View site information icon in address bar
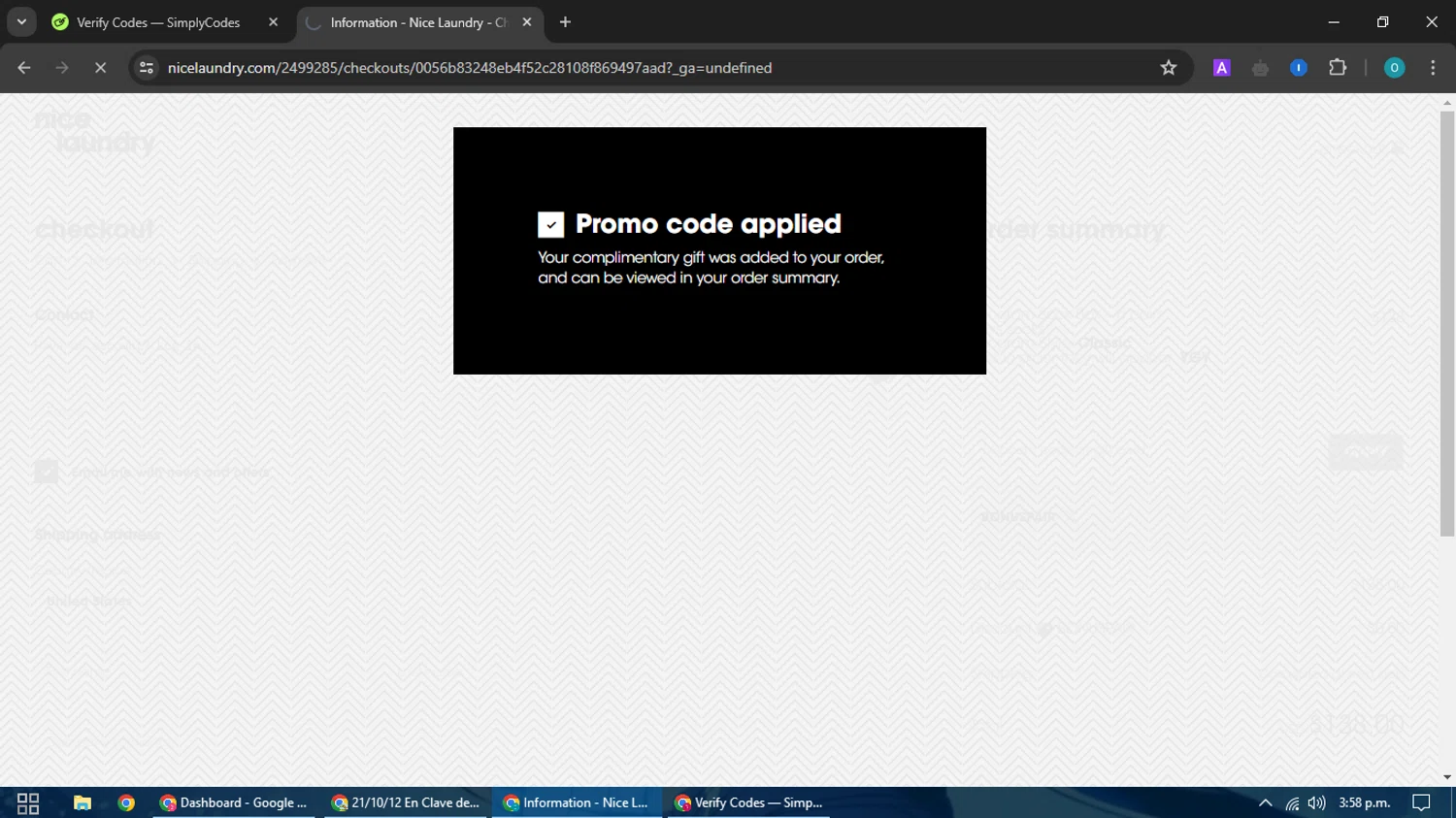The width and height of the screenshot is (1456, 818). click(x=147, y=68)
